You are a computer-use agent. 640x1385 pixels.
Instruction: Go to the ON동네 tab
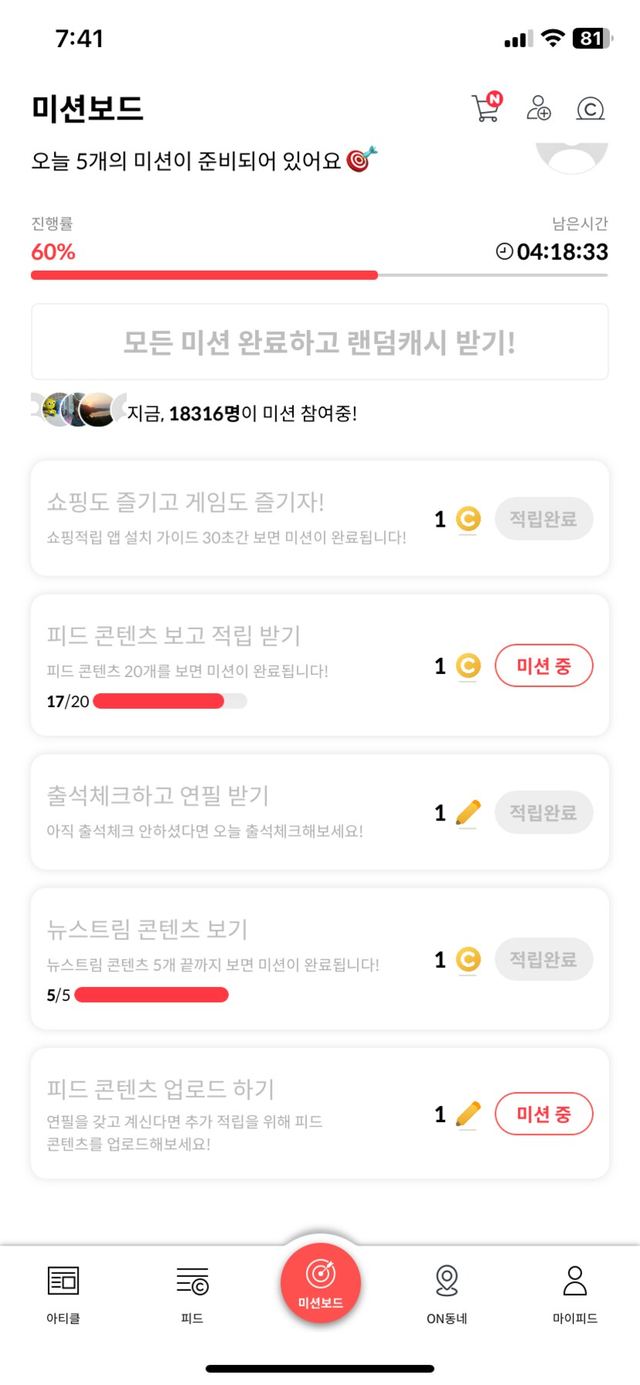447,1294
